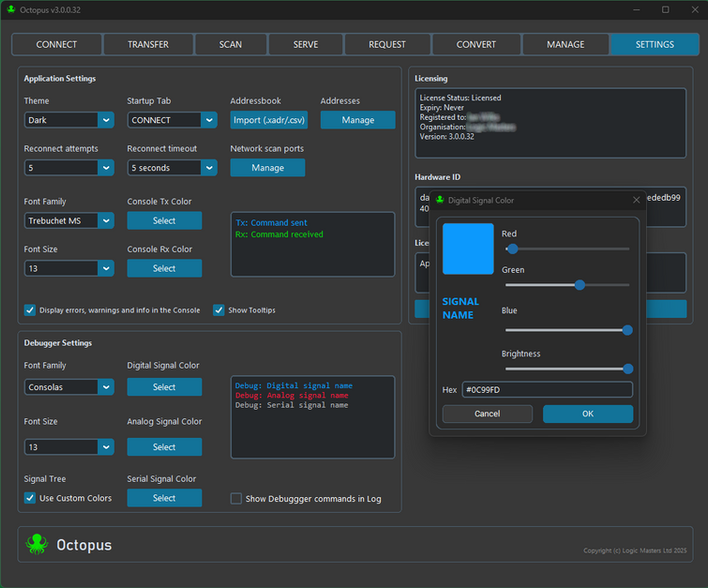Viewport: 708px width, 588px height.
Task: Click Import (.xadr/.csv) addressbook button
Action: [269, 120]
